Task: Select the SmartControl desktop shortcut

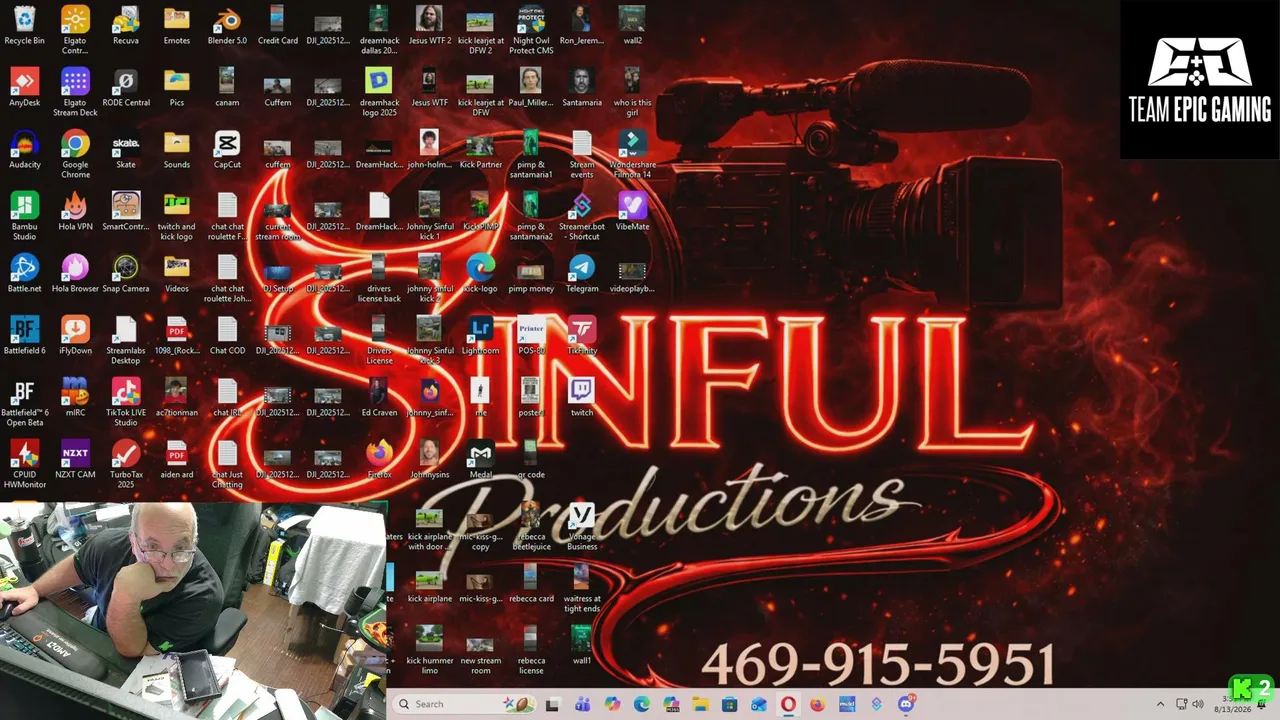Action: coord(125,212)
